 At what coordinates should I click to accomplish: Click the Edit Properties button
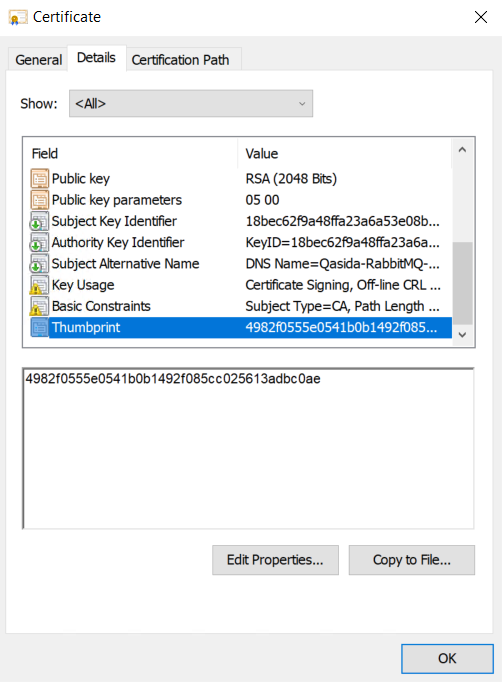[x=275, y=560]
